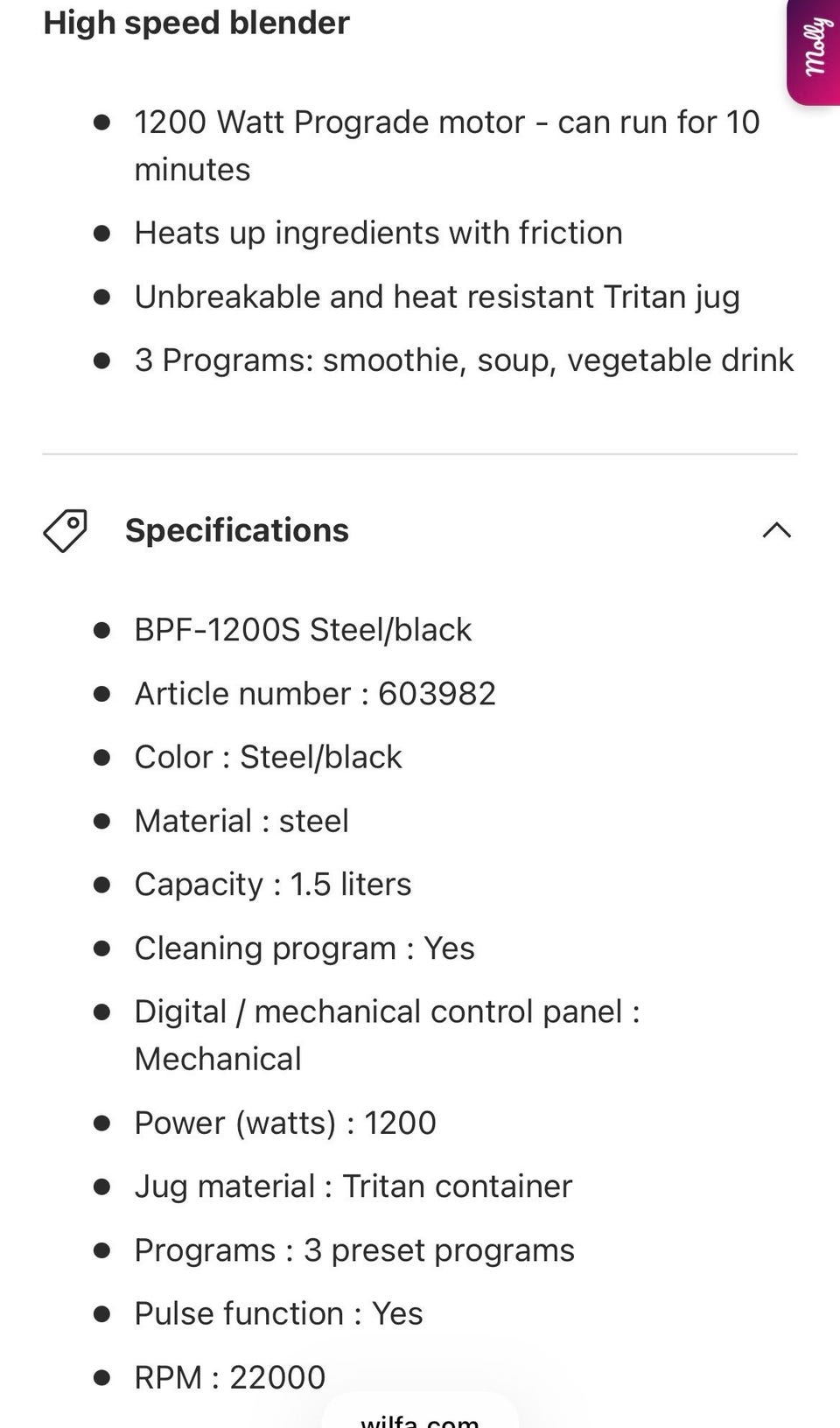Image resolution: width=840 pixels, height=1428 pixels.
Task: Click the price tag icon beside Specifications
Action: [66, 530]
